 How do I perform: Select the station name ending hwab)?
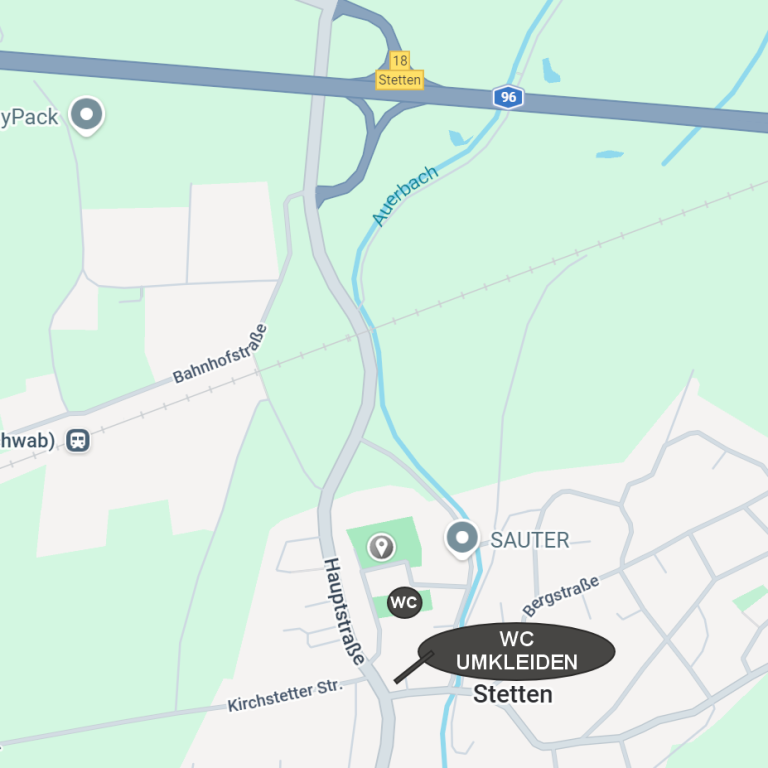(x=27, y=440)
